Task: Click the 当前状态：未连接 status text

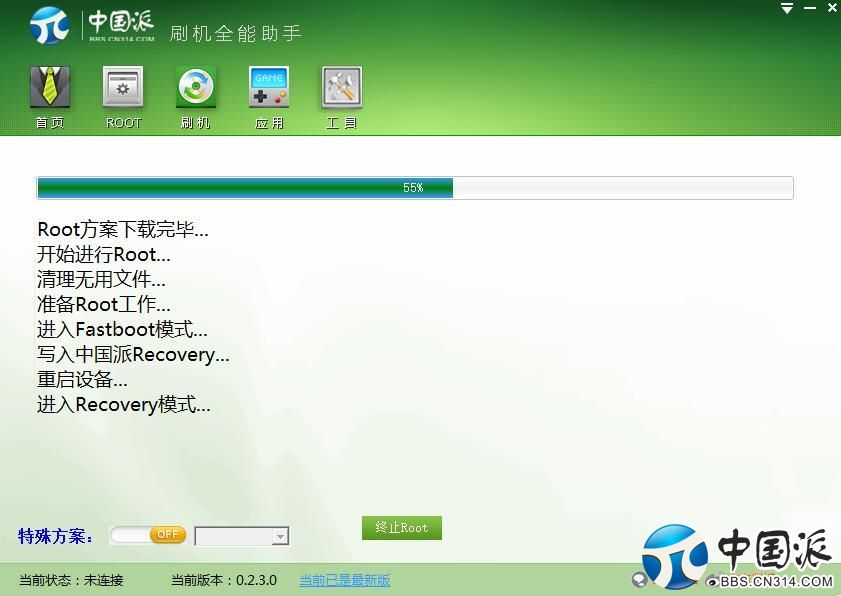Action: (x=71, y=580)
